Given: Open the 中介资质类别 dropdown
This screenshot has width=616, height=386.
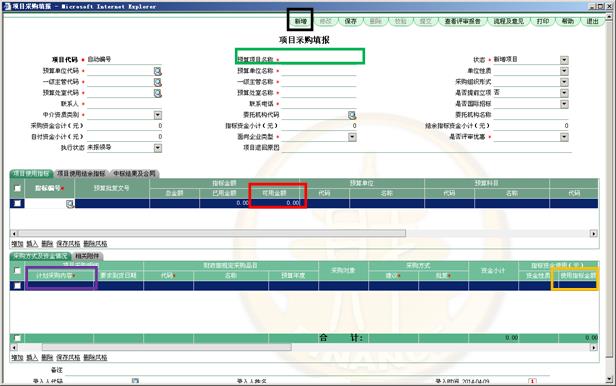Looking at the screenshot, I should click(x=158, y=115).
